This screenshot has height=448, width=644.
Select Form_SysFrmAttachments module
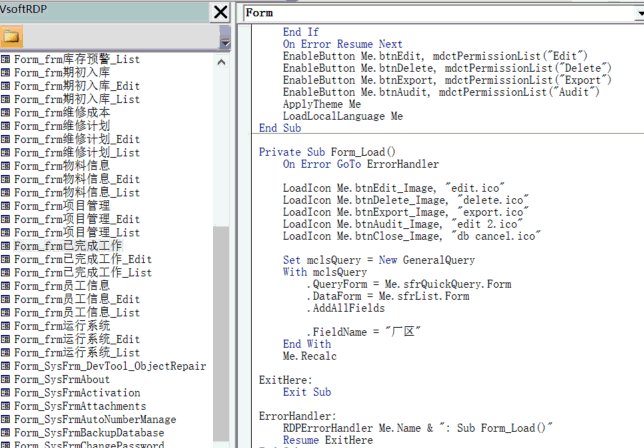(x=80, y=406)
